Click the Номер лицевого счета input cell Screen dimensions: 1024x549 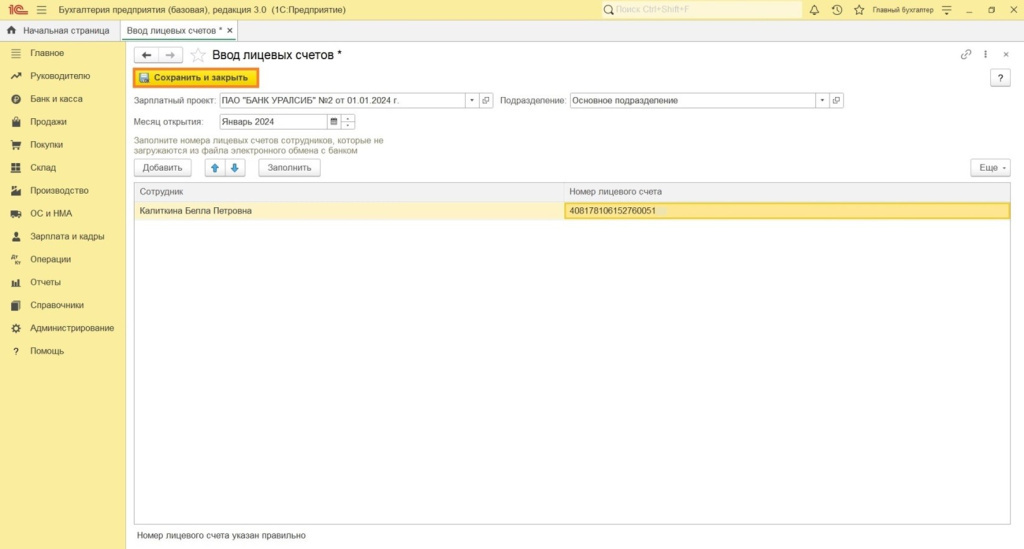(x=786, y=211)
